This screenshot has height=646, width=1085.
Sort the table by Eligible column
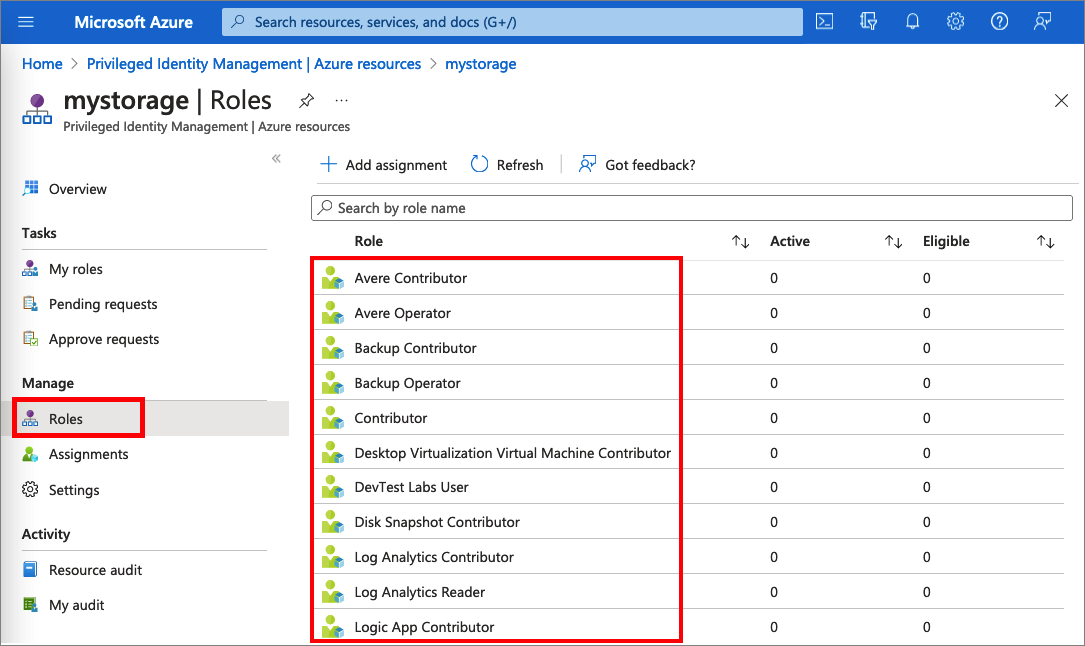(1046, 241)
